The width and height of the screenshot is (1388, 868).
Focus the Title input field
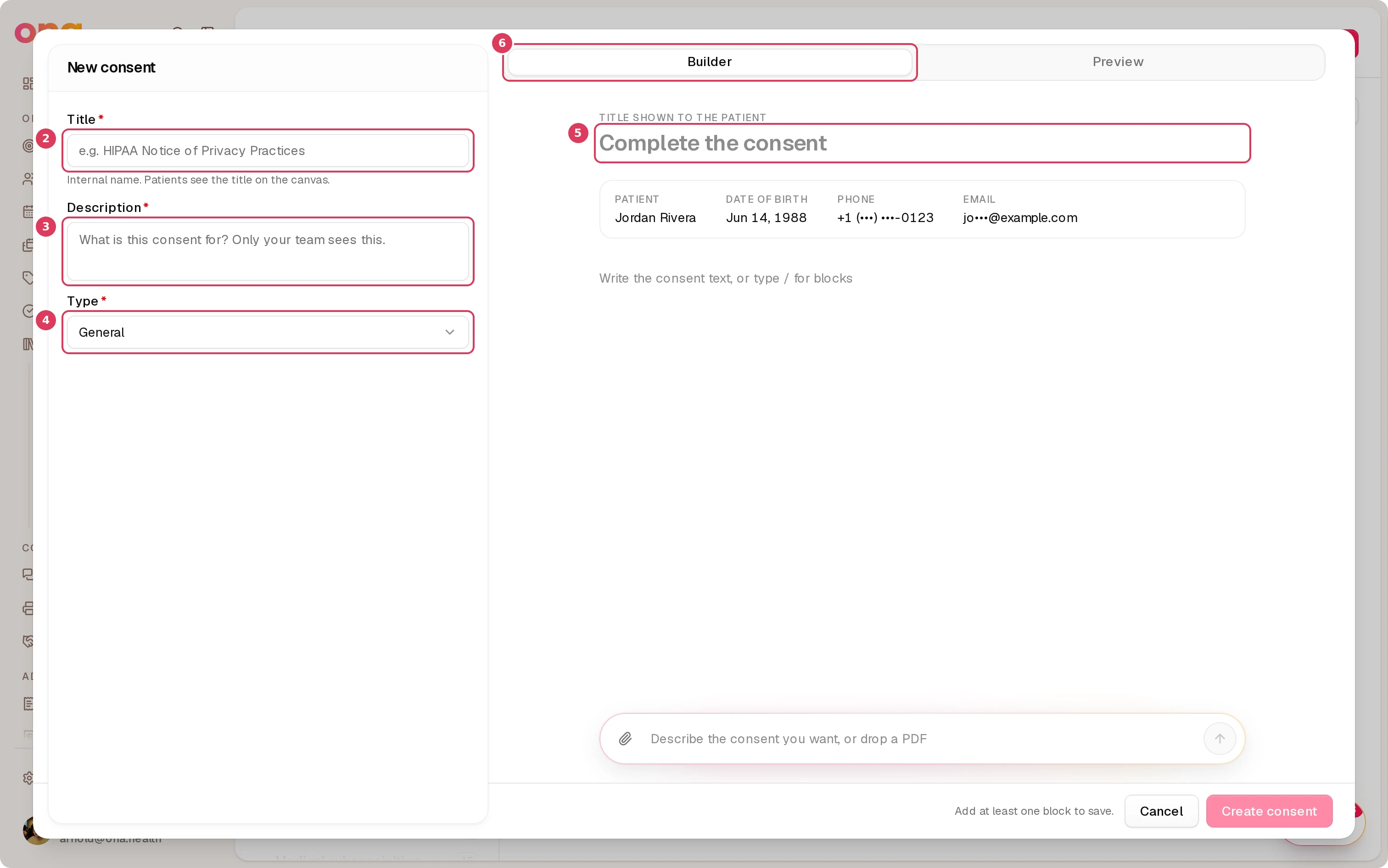(268, 150)
